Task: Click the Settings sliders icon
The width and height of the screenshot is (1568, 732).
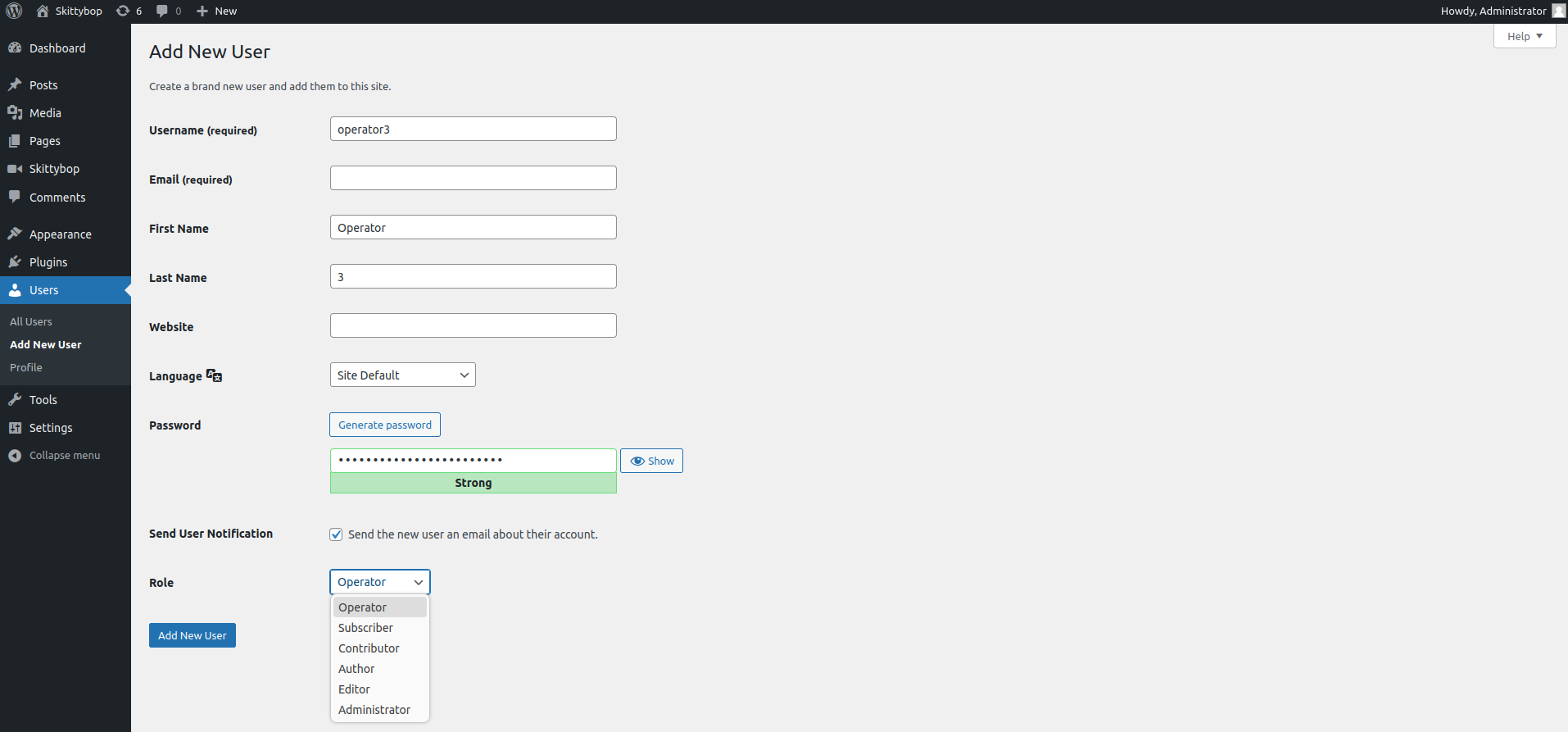Action: click(x=15, y=427)
